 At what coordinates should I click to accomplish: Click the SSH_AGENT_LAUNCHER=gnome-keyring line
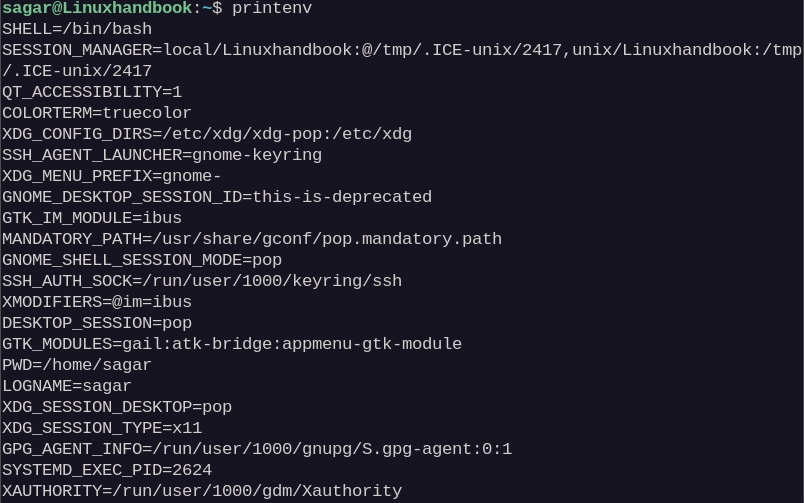pyautogui.click(x=162, y=155)
